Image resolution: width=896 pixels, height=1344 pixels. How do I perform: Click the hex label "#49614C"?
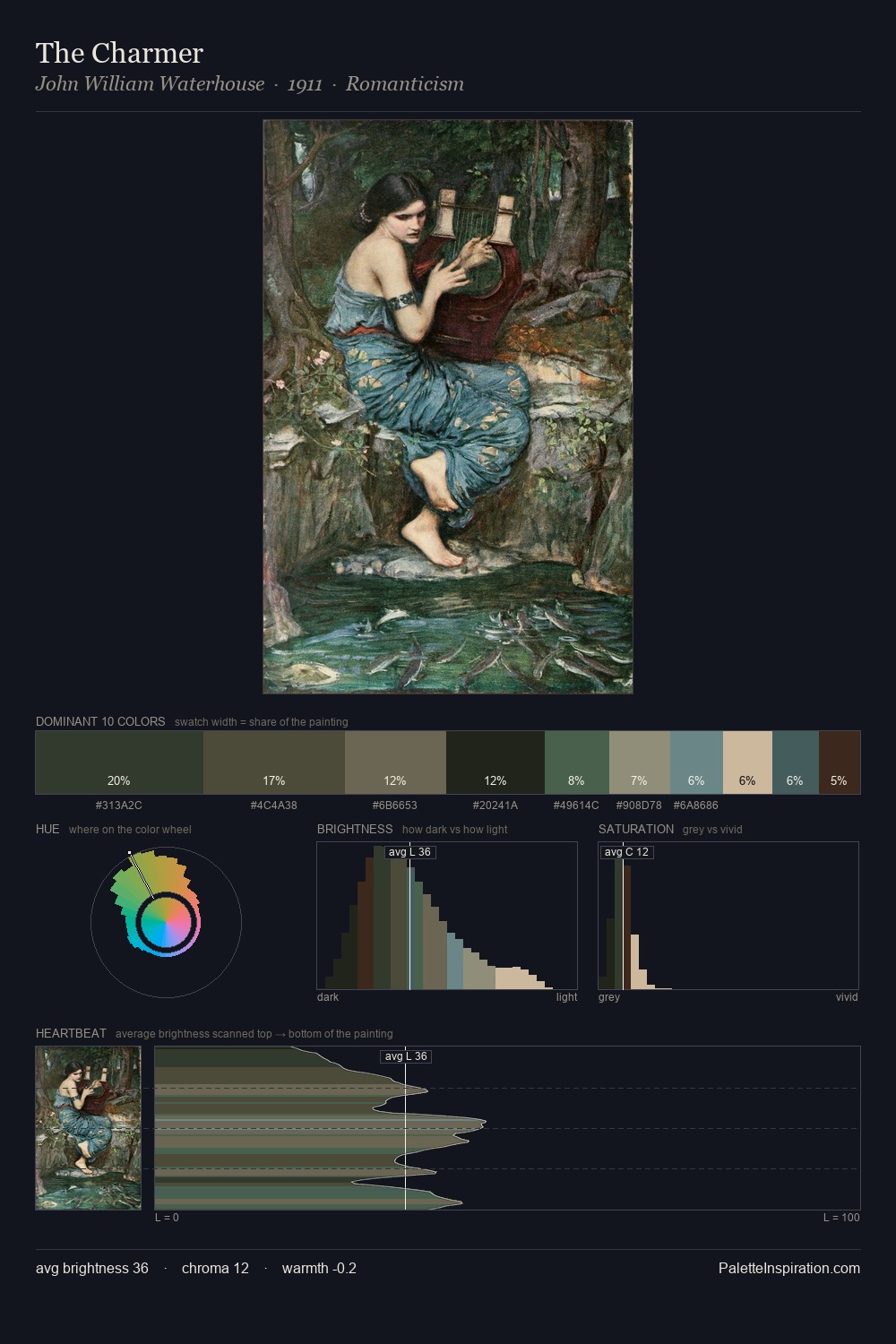pyautogui.click(x=577, y=806)
